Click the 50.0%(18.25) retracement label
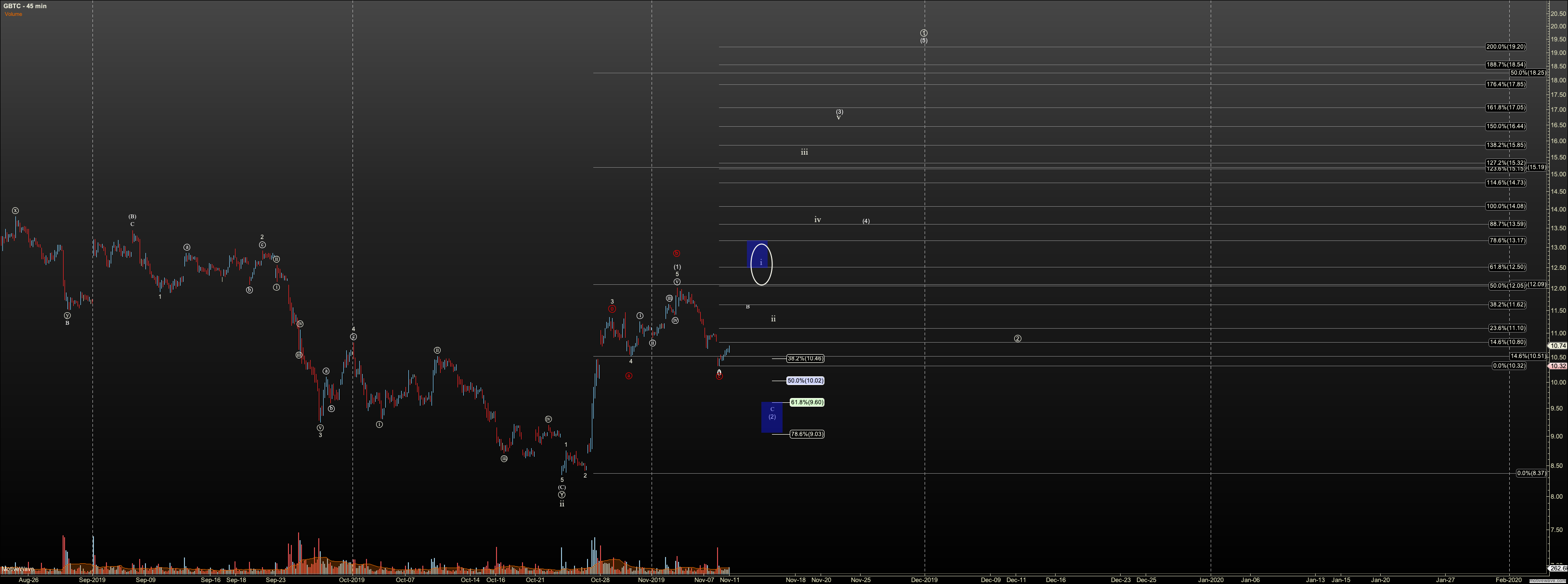 click(1528, 73)
